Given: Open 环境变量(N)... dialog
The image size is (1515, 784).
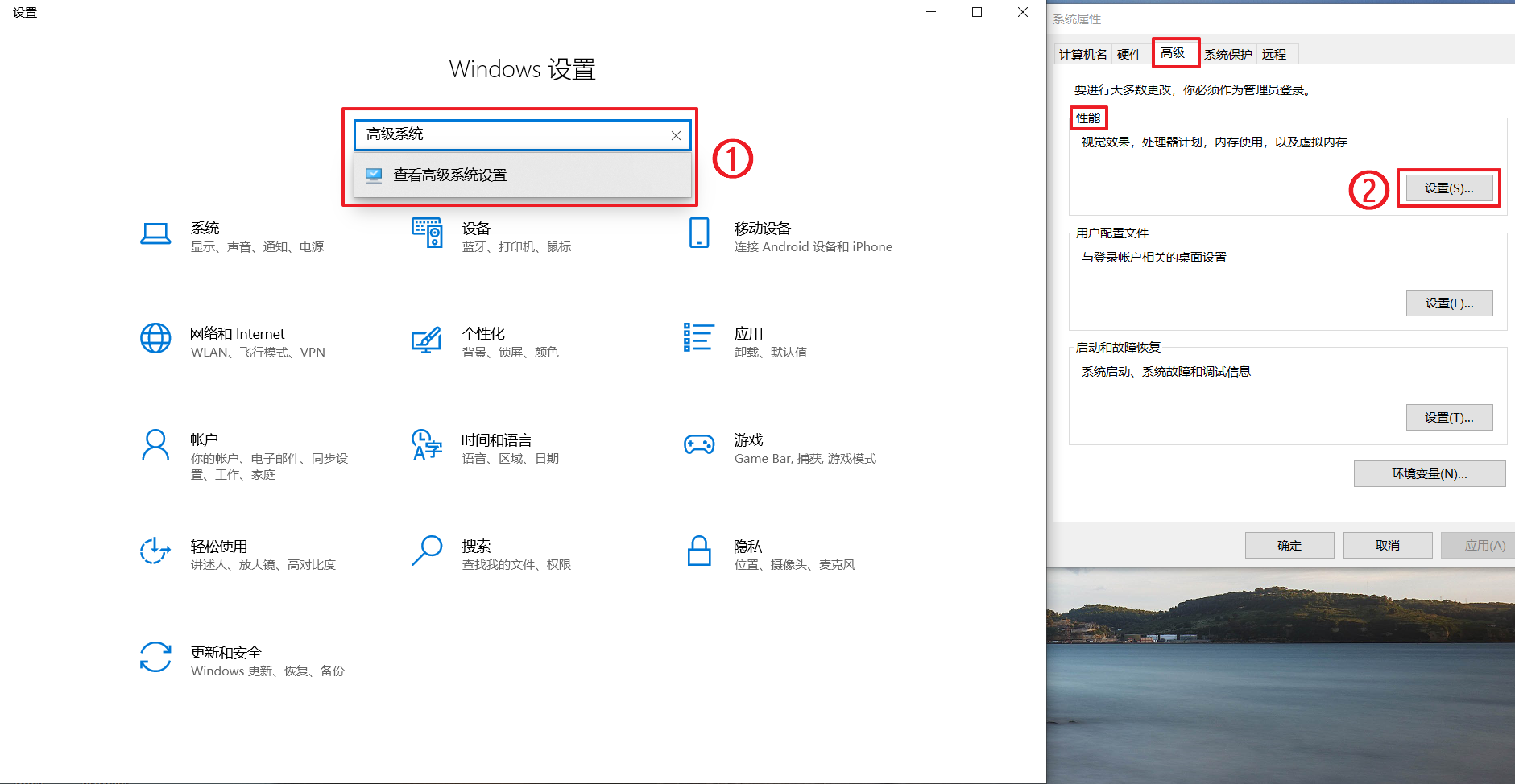Looking at the screenshot, I should tap(1430, 474).
